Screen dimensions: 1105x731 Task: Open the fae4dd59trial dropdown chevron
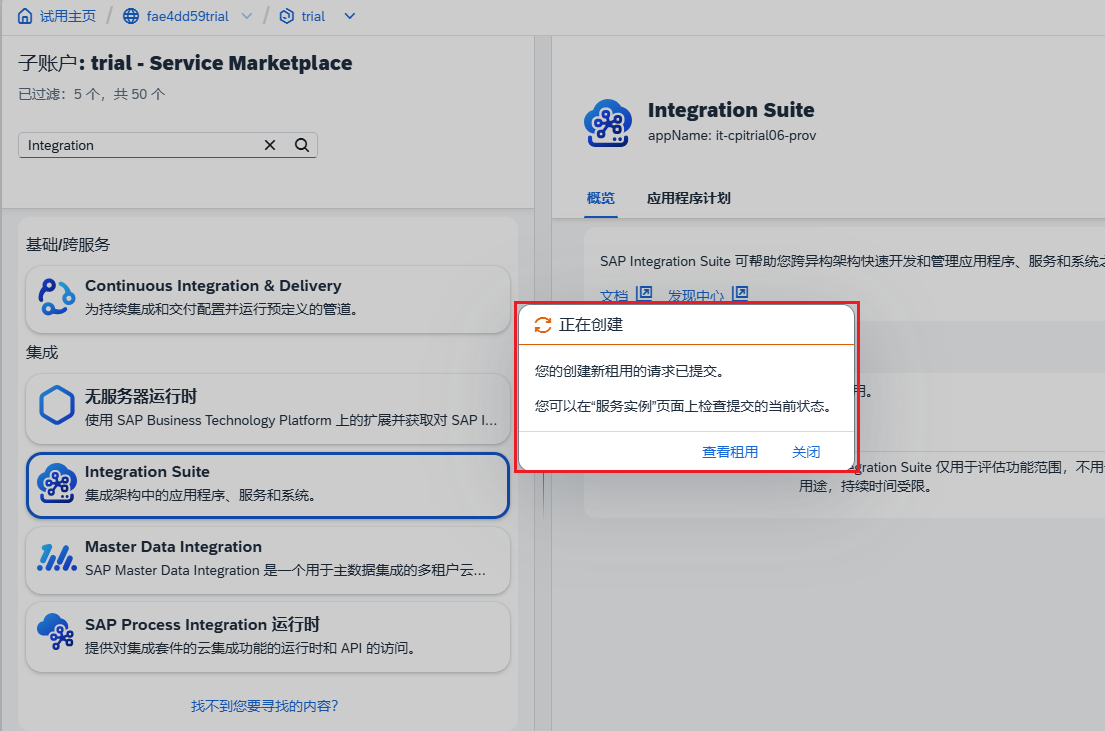246,16
